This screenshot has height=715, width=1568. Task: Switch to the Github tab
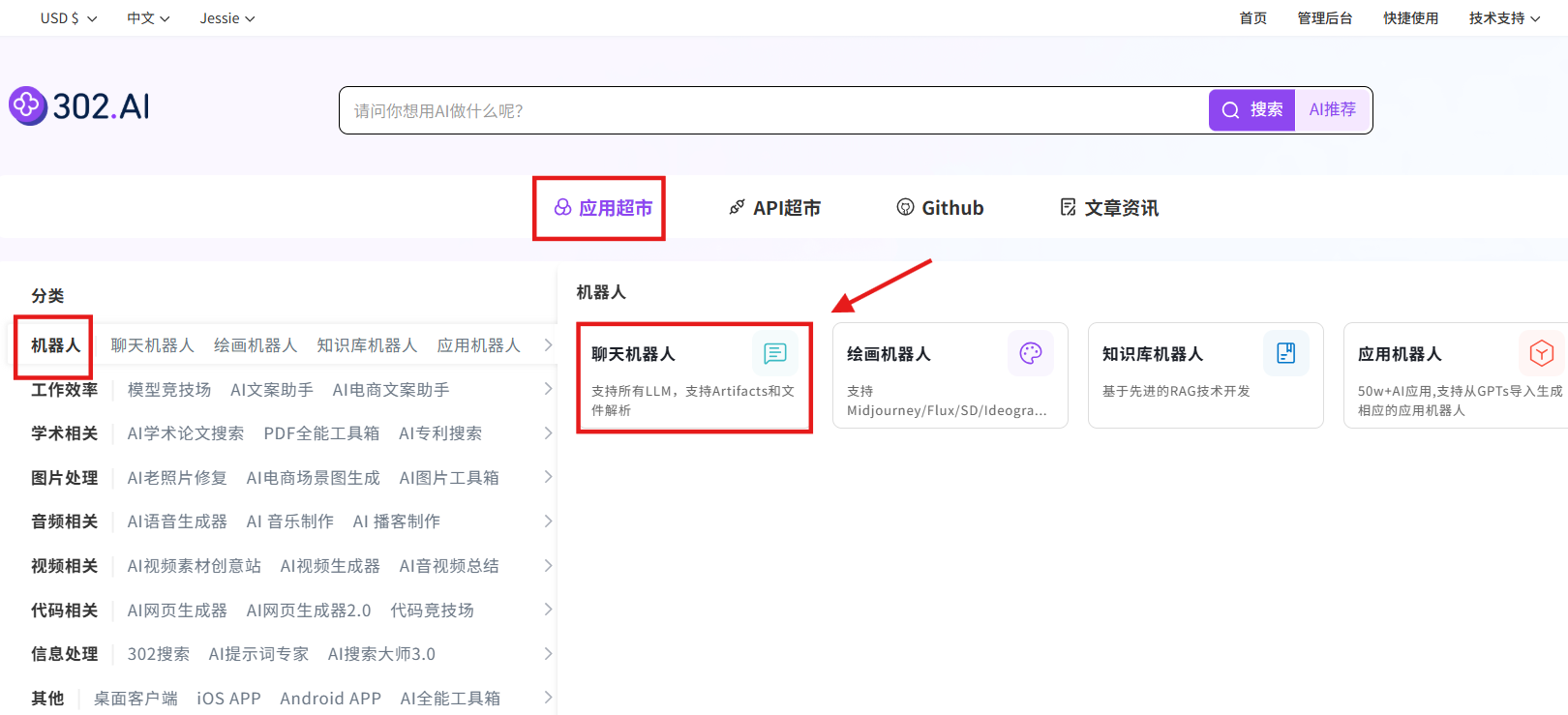click(x=940, y=208)
